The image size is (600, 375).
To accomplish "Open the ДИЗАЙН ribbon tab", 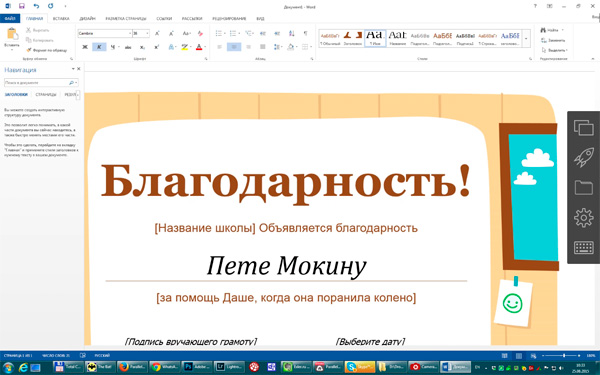I will (88, 18).
